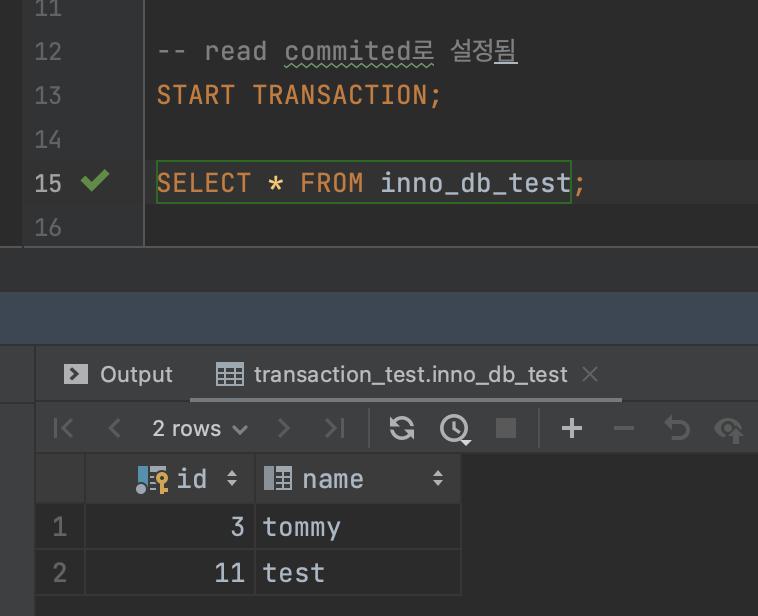Close the transaction_test.inno_db_test result tab
Screen dimensions: 758x616
click(x=590, y=374)
